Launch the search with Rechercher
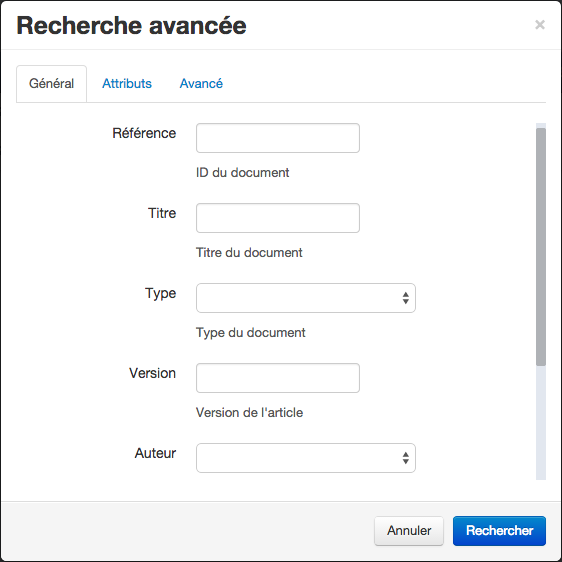Image resolution: width=562 pixels, height=562 pixels. [x=499, y=531]
